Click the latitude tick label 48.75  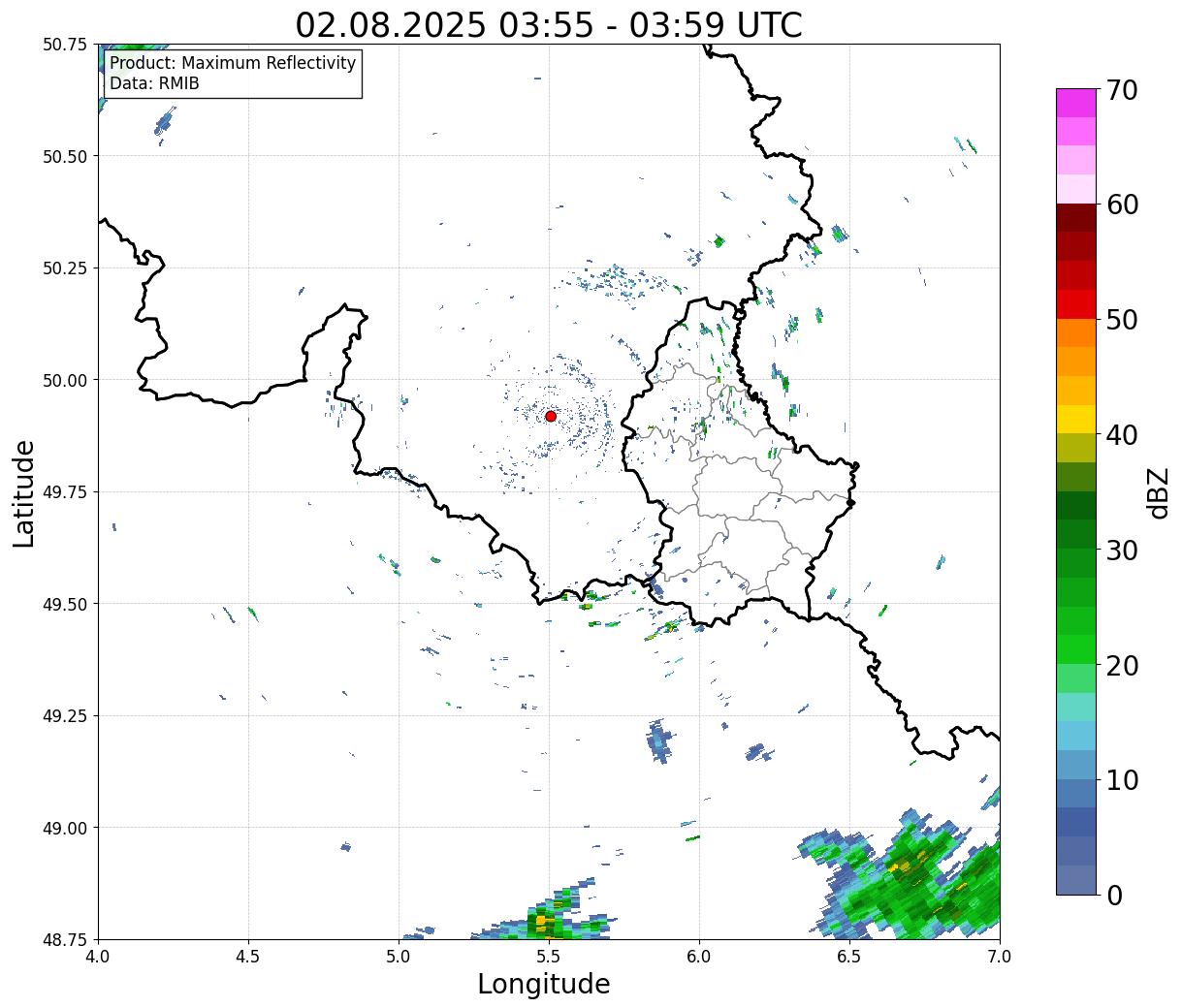click(65, 939)
